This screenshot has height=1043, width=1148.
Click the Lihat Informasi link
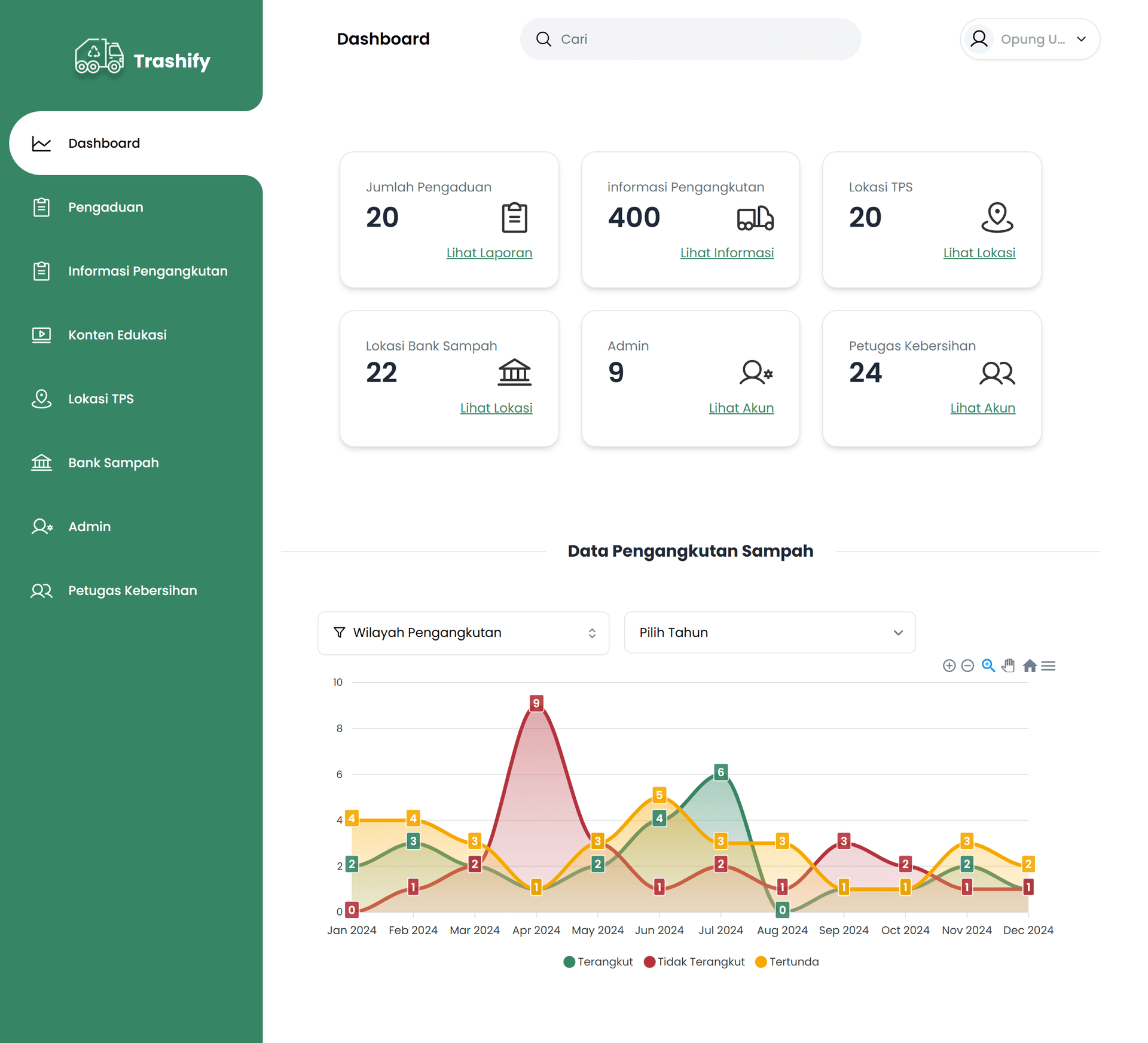pyautogui.click(x=727, y=253)
